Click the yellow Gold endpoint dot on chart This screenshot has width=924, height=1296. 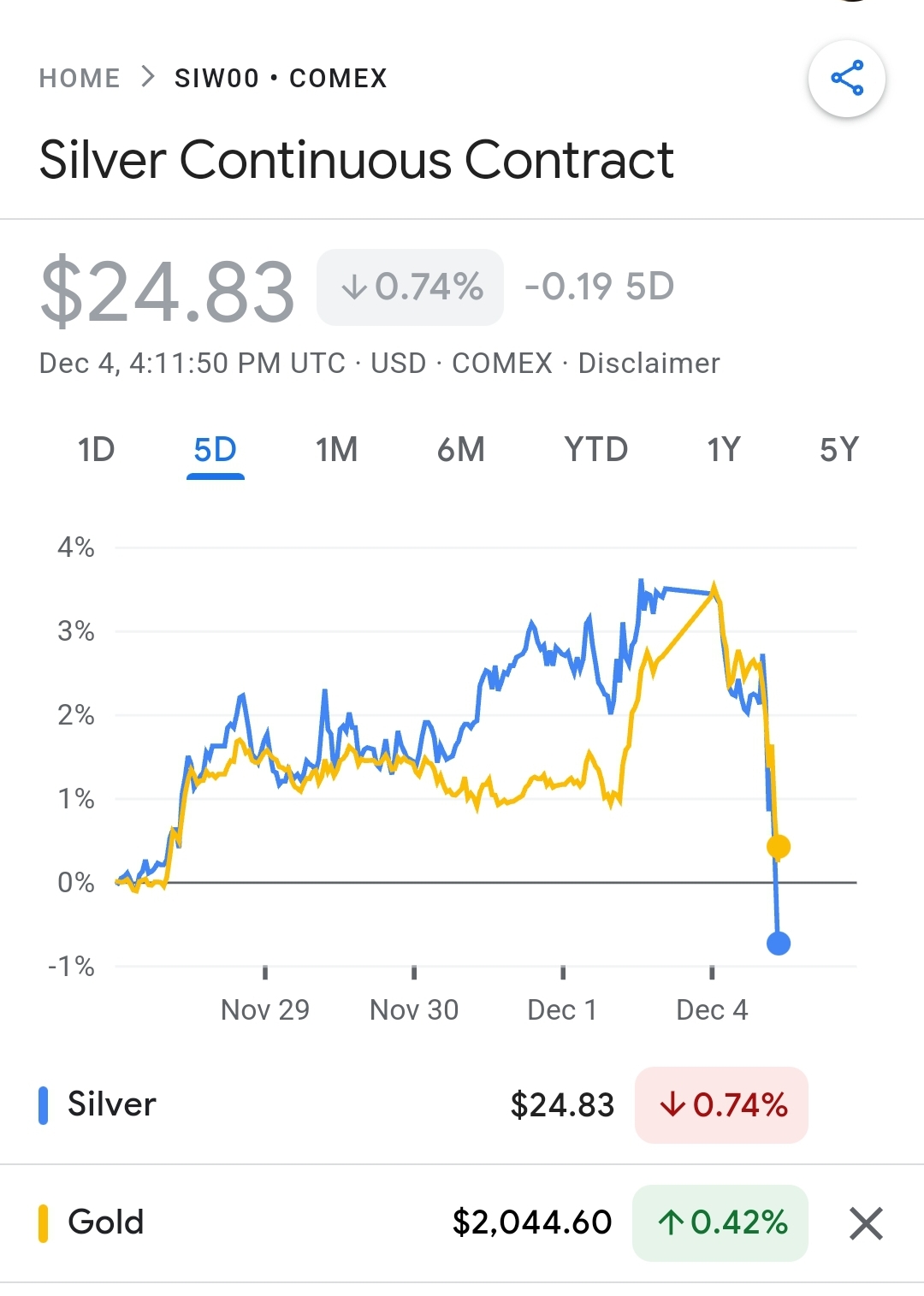click(x=779, y=847)
